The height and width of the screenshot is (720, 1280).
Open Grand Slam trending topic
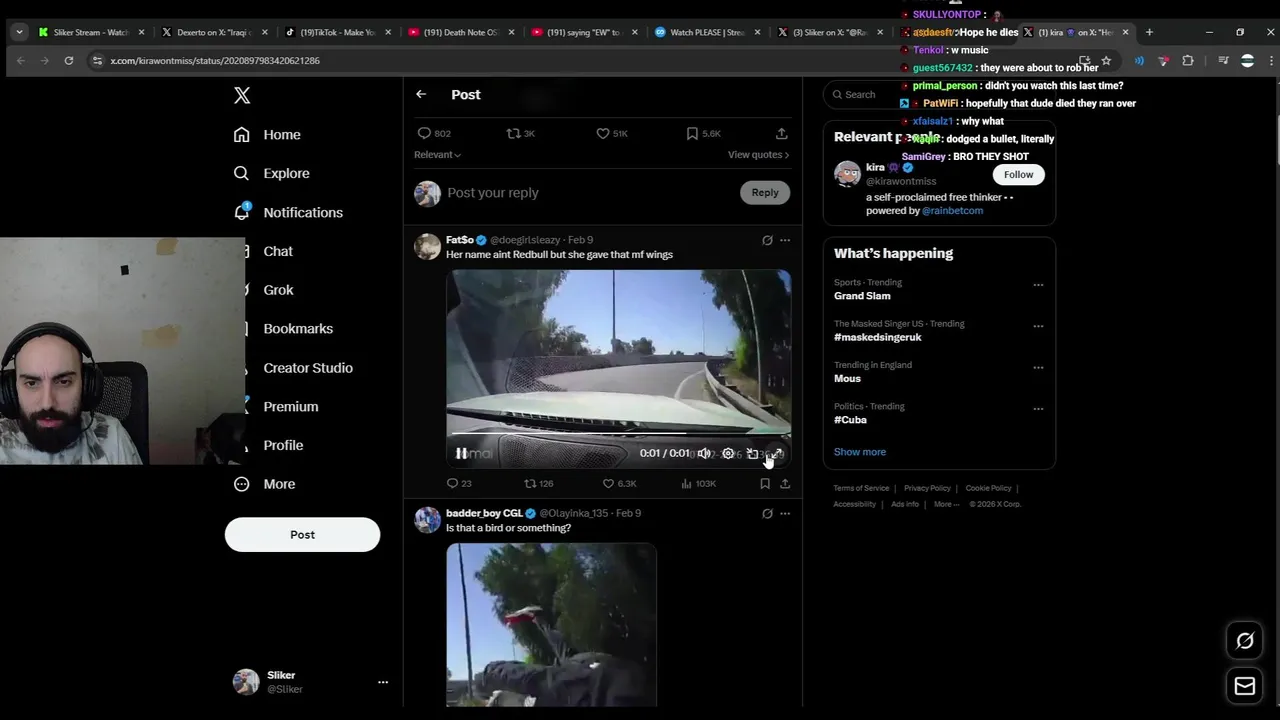(x=862, y=296)
